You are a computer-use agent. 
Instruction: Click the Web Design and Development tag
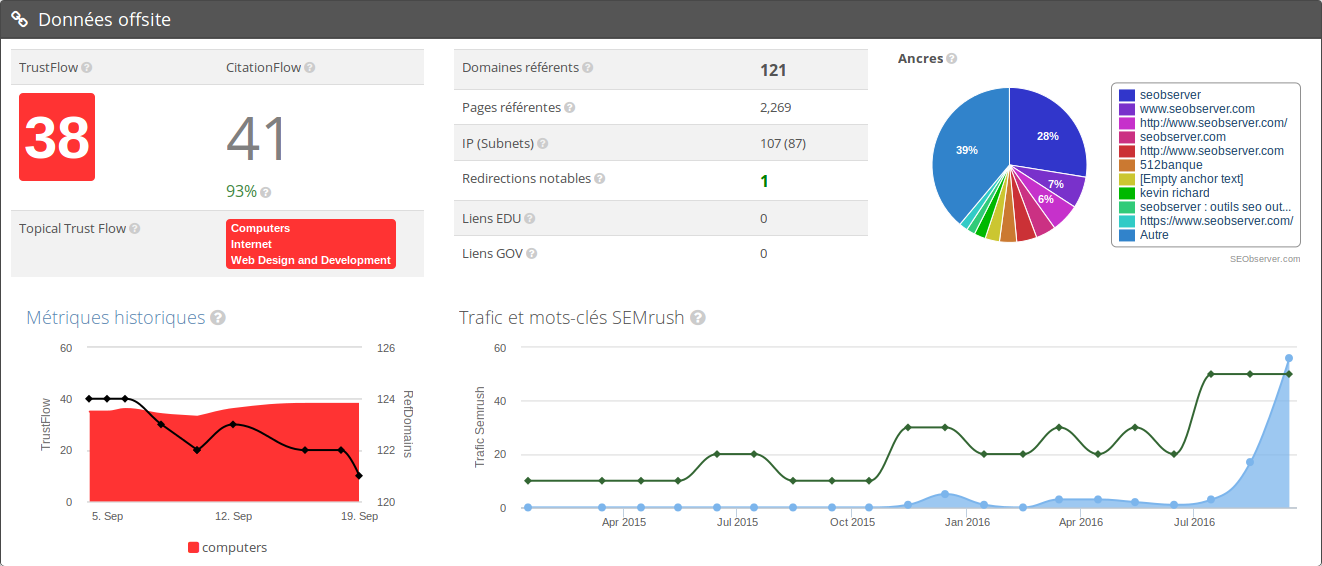(x=310, y=260)
